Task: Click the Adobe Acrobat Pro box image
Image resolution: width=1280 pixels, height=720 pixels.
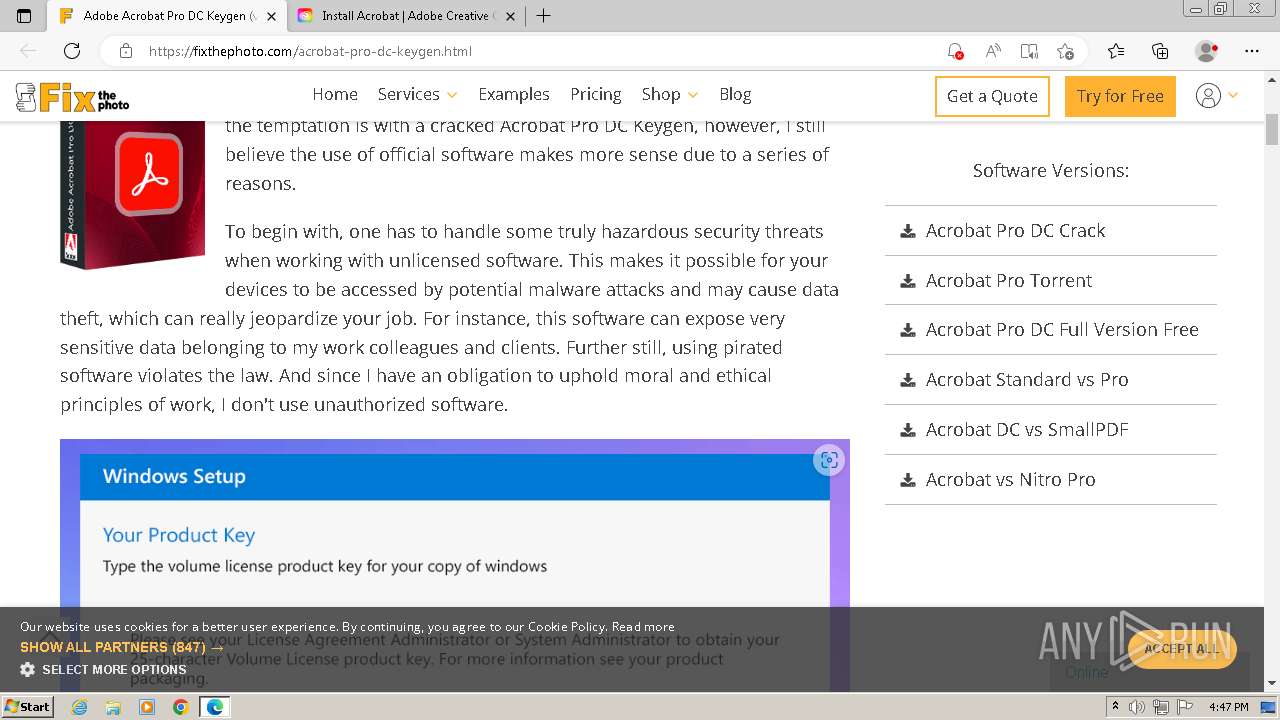Action: tap(133, 195)
